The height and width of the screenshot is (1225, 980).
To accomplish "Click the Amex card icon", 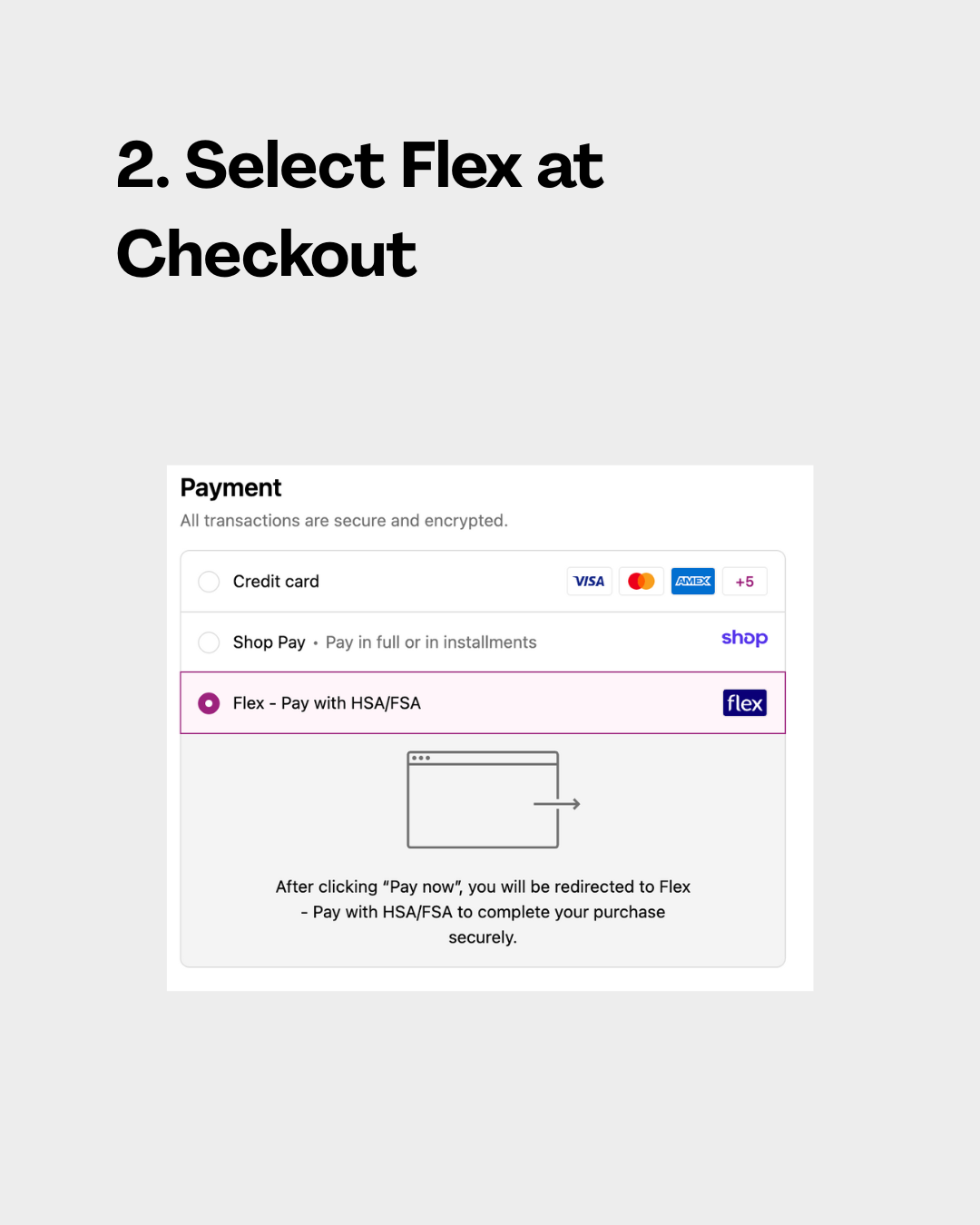I will tap(693, 582).
